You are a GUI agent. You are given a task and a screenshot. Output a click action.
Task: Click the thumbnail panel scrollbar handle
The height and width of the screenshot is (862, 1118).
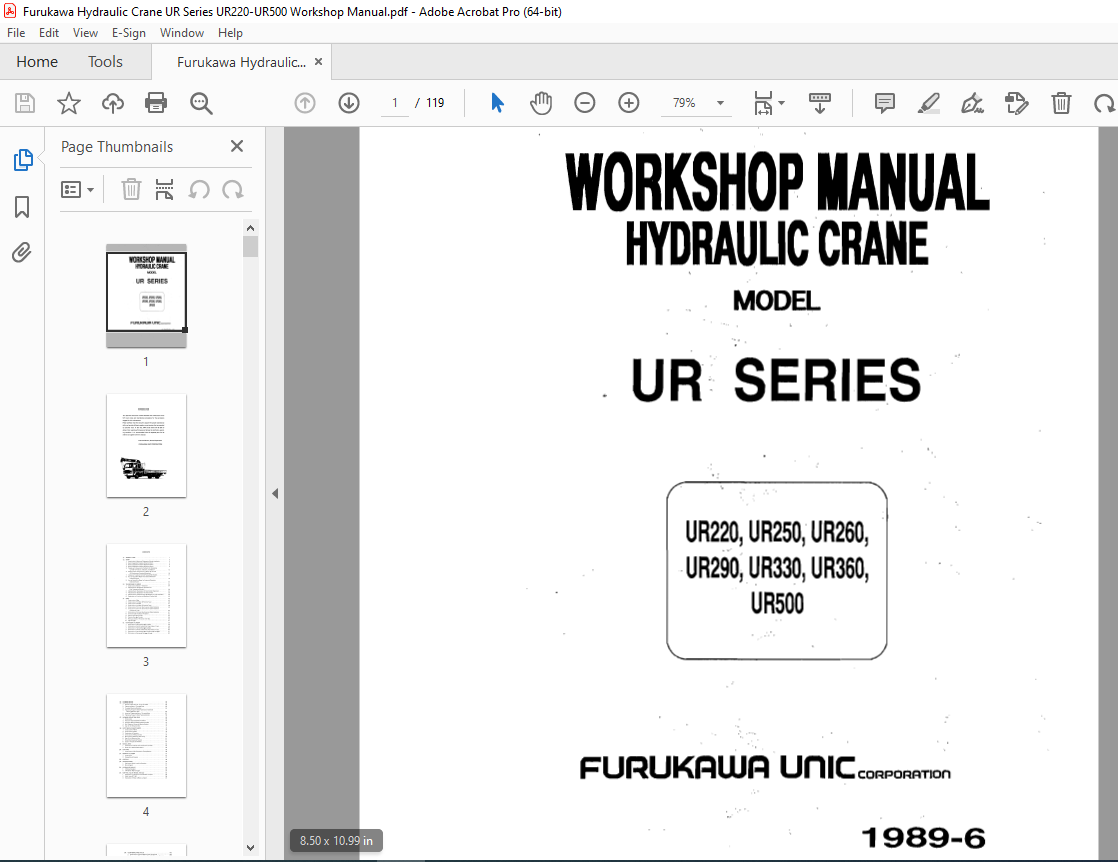click(x=250, y=247)
